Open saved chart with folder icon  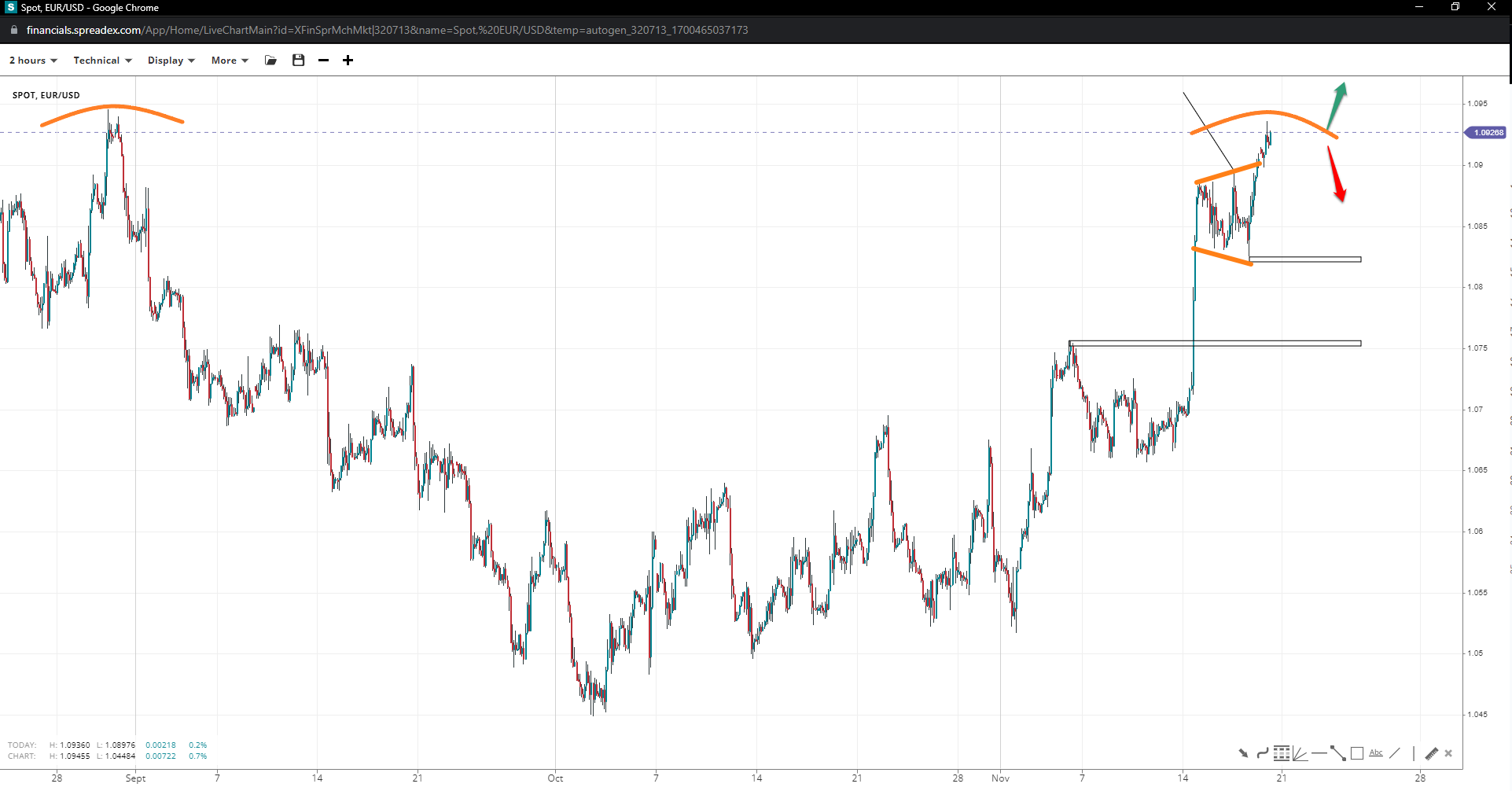(271, 61)
